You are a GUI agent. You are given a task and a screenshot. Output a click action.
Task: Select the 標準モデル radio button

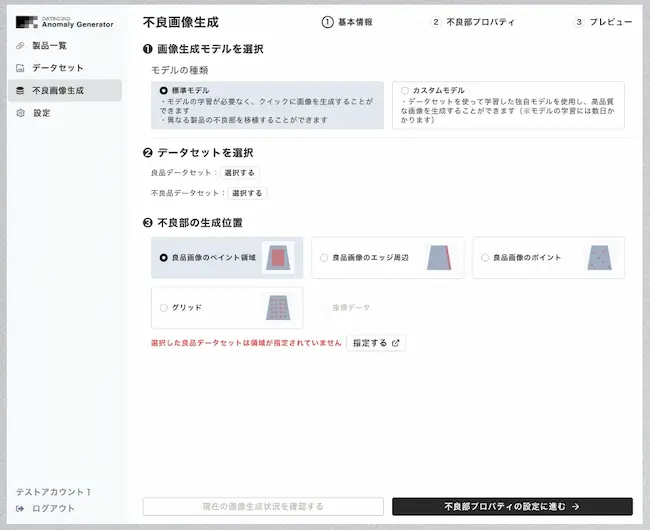[x=164, y=91]
